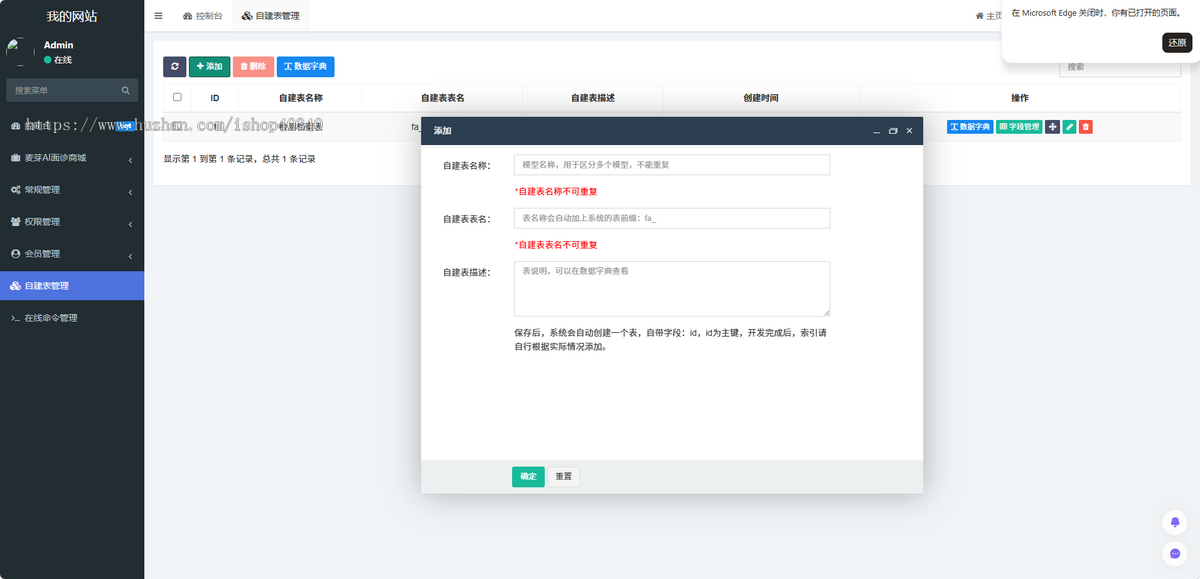Viewport: 1200px width, 579px height.
Task: Click the Admin username in sidebar
Action: click(59, 45)
